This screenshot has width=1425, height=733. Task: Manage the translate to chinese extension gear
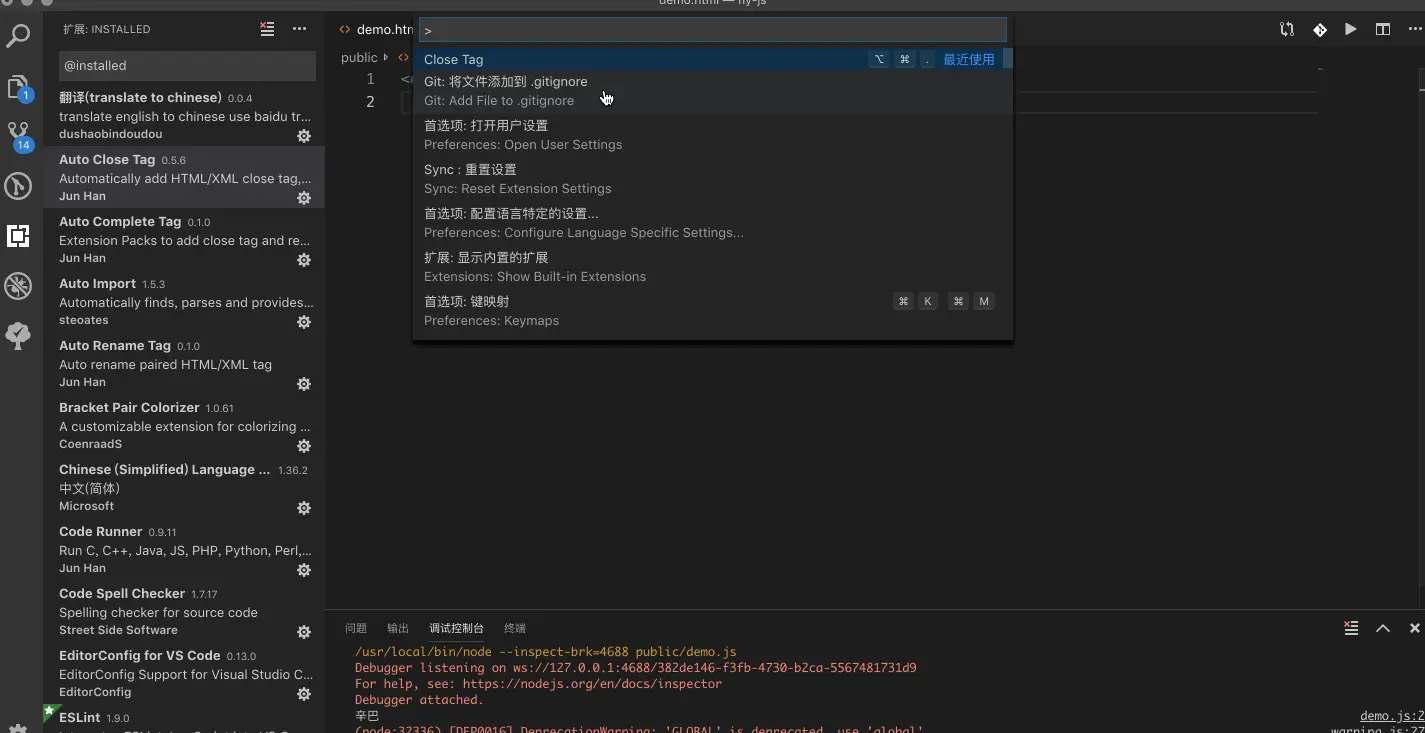(304, 136)
